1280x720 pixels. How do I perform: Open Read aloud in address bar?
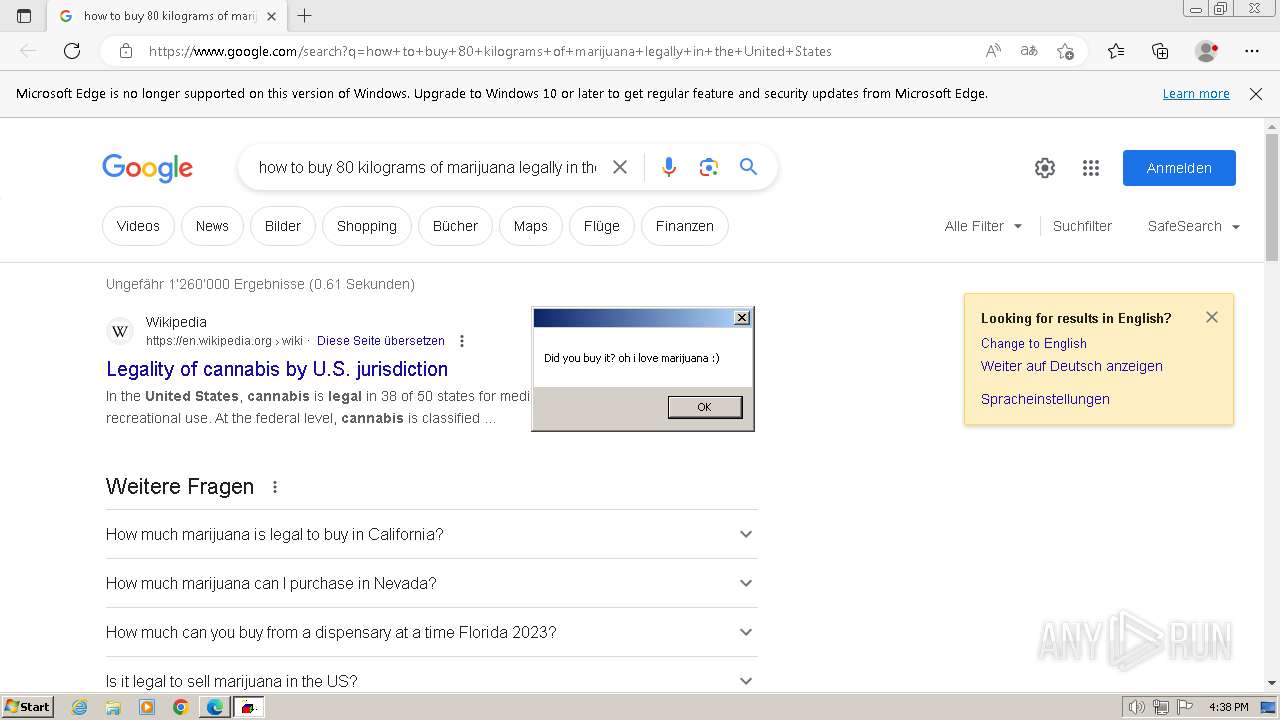pyautogui.click(x=993, y=51)
